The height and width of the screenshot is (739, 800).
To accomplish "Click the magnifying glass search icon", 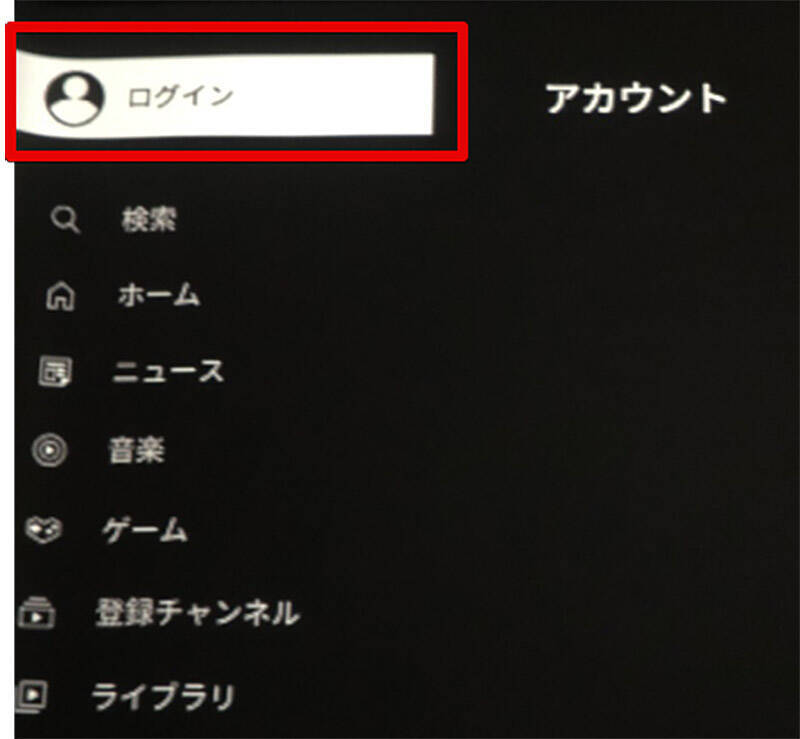I will [65, 219].
